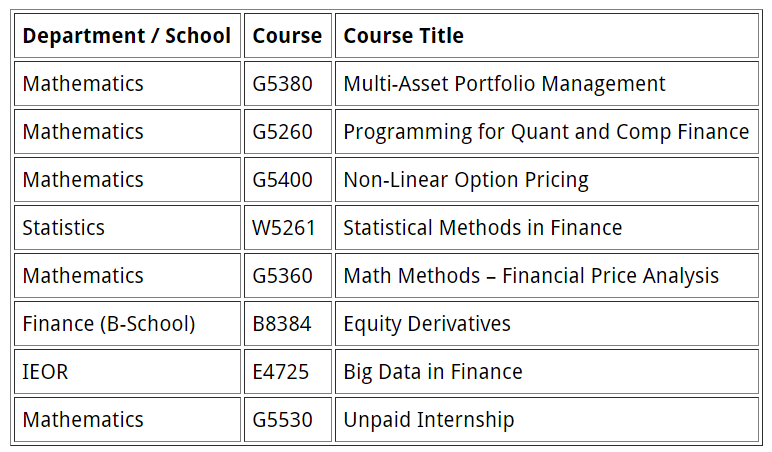Click the Finance (B-School) department cell
772x452 pixels.
click(109, 324)
